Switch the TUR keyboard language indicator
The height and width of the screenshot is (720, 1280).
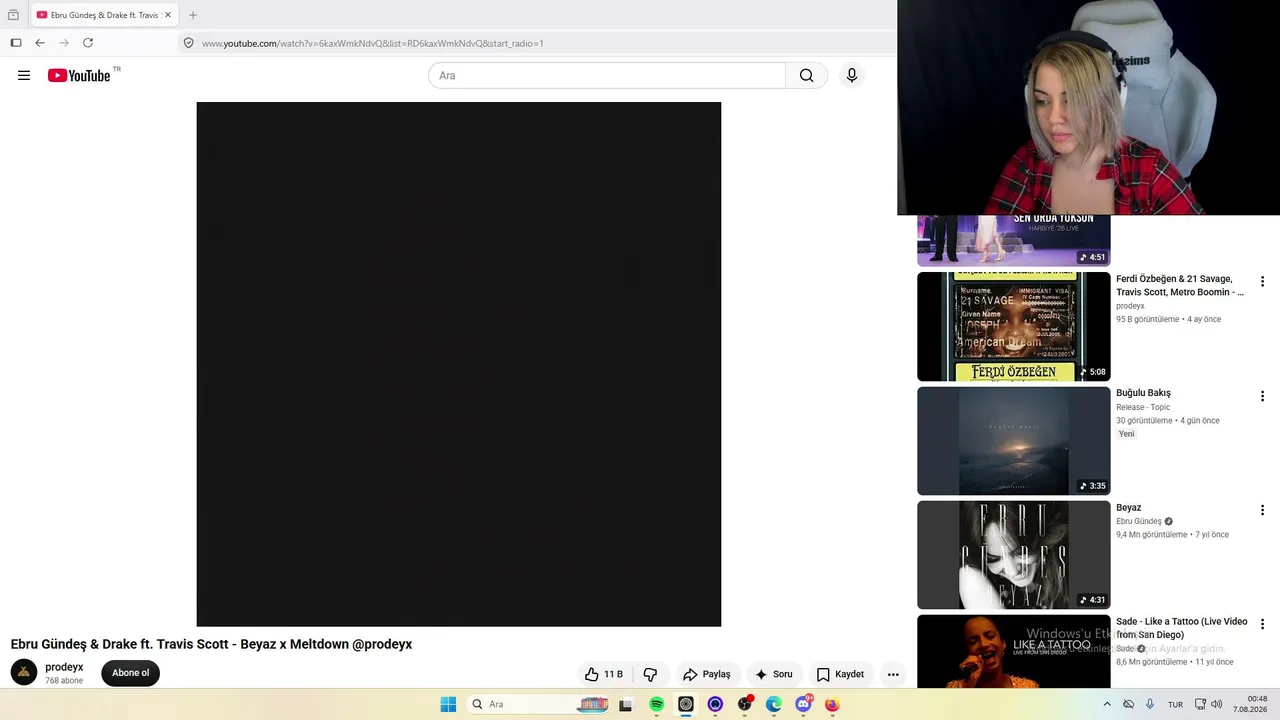pyautogui.click(x=1176, y=704)
